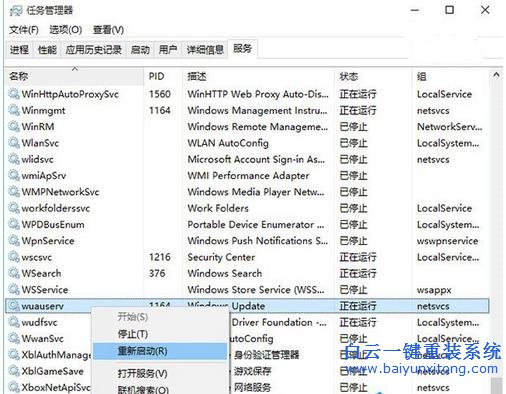This screenshot has width=506, height=394.
Task: Click the gear icon beside WwanSvc
Action: (14, 339)
